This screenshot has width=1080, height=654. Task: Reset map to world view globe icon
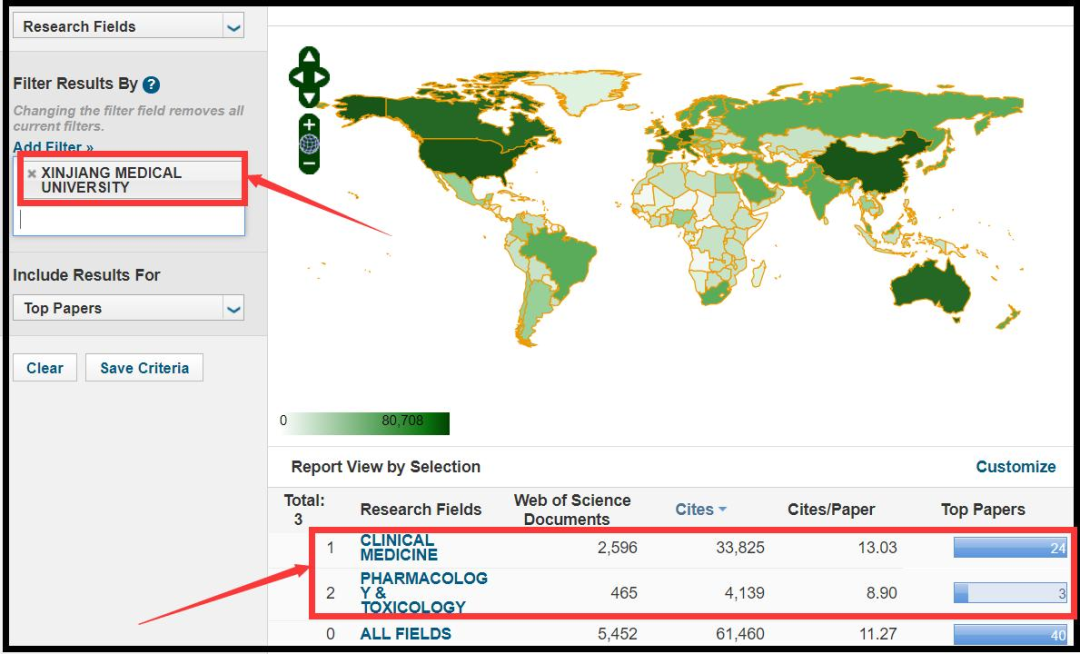pyautogui.click(x=309, y=144)
